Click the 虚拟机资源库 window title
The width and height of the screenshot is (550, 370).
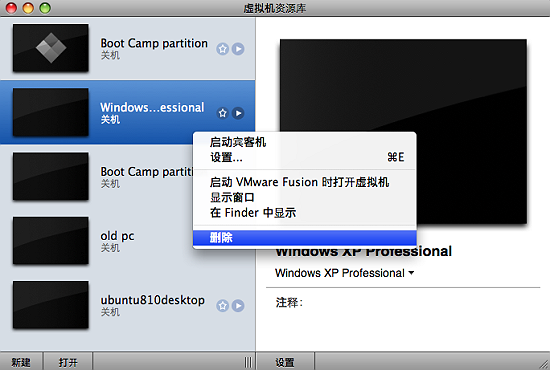(x=275, y=8)
